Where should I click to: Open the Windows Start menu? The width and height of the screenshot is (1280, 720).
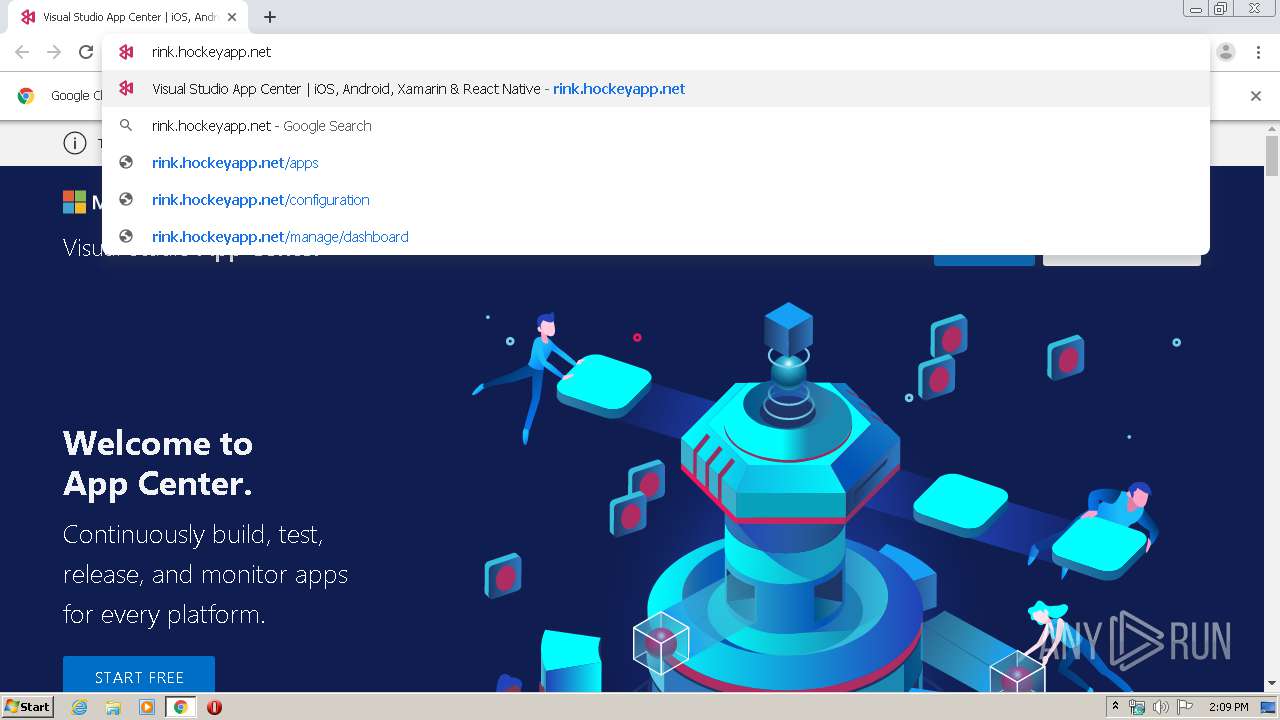[x=28, y=706]
